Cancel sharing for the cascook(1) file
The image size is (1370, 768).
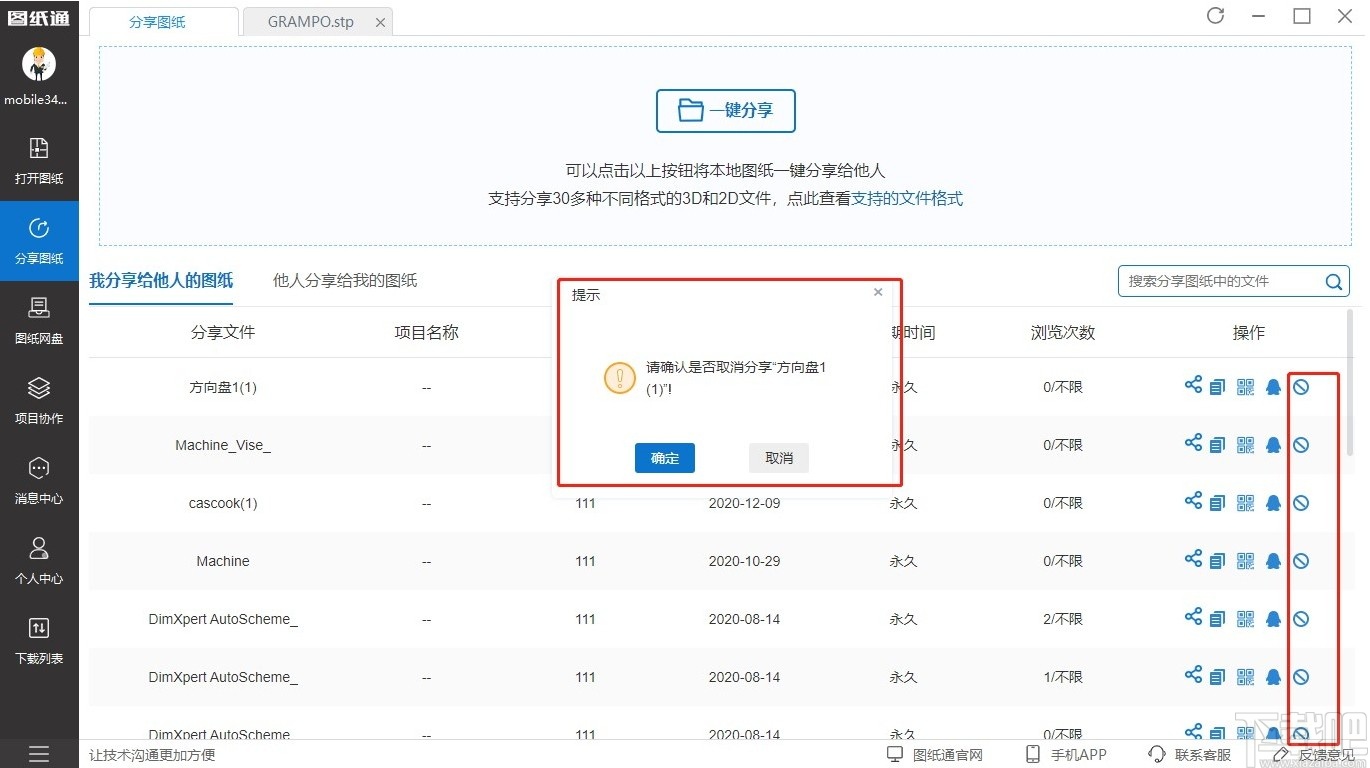point(1301,501)
